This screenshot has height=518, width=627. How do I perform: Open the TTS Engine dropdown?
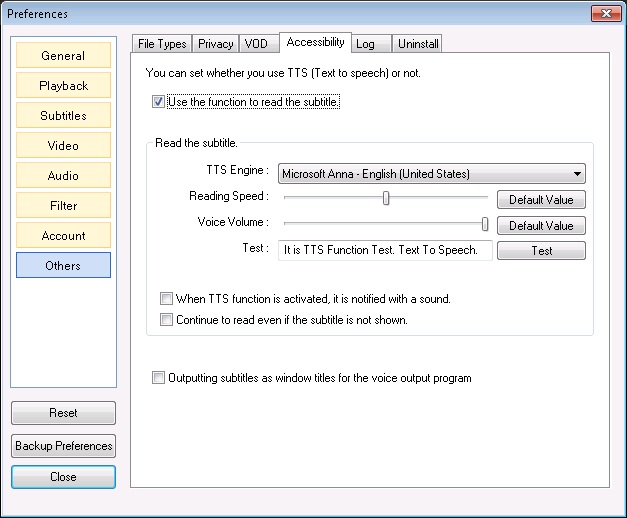click(x=431, y=174)
